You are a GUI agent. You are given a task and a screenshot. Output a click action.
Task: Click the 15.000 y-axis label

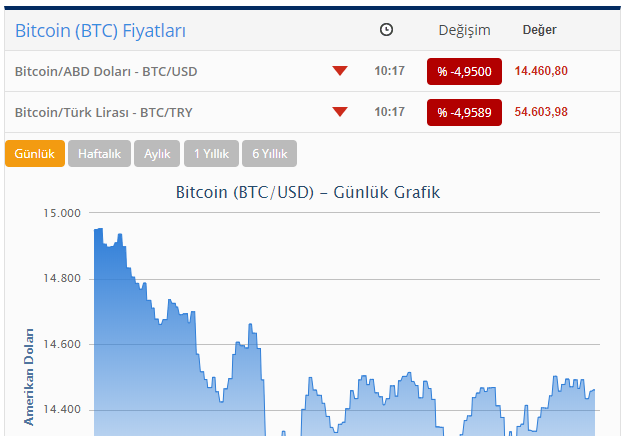62,213
